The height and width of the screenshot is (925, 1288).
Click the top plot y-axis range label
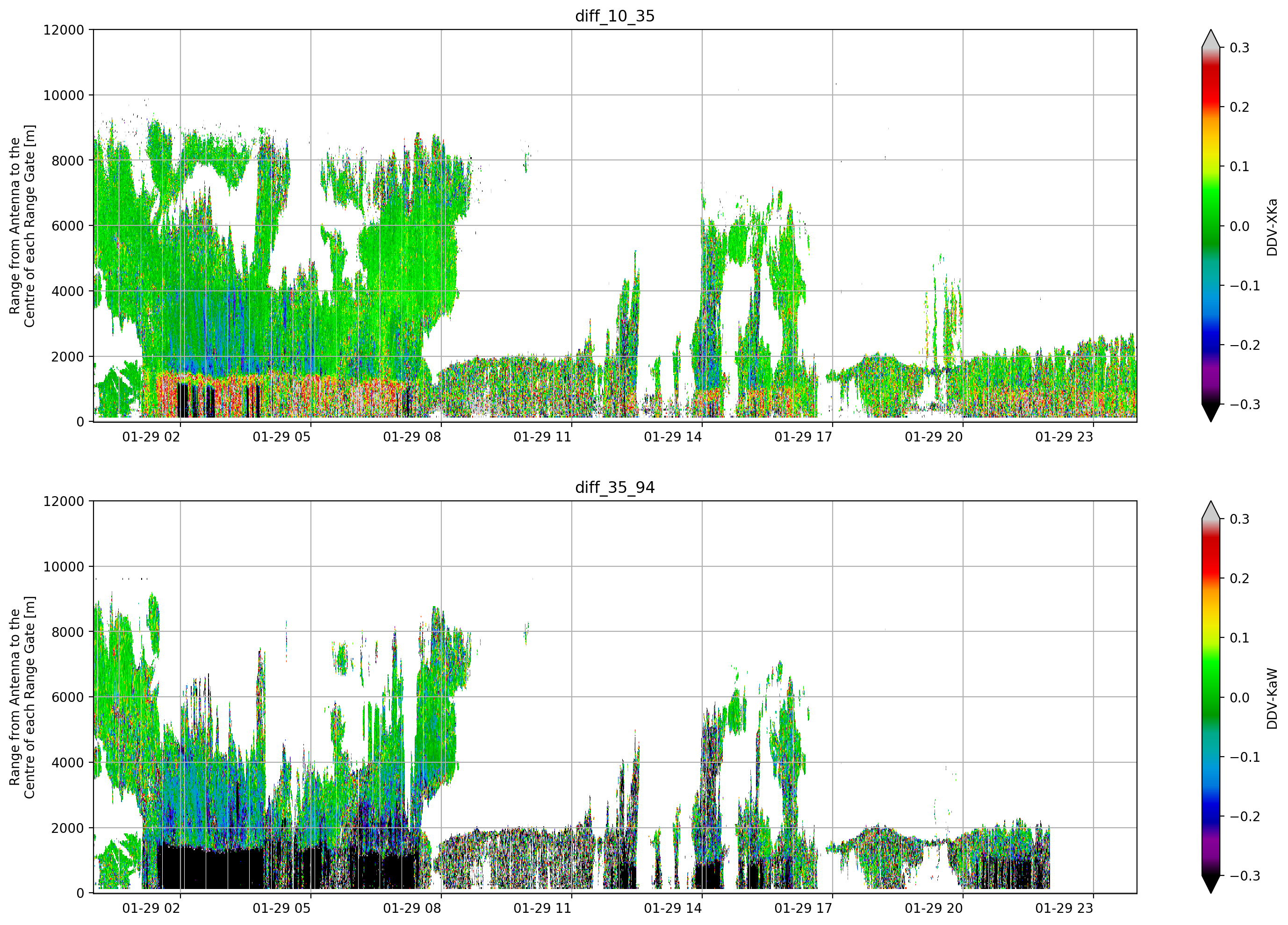click(22, 225)
